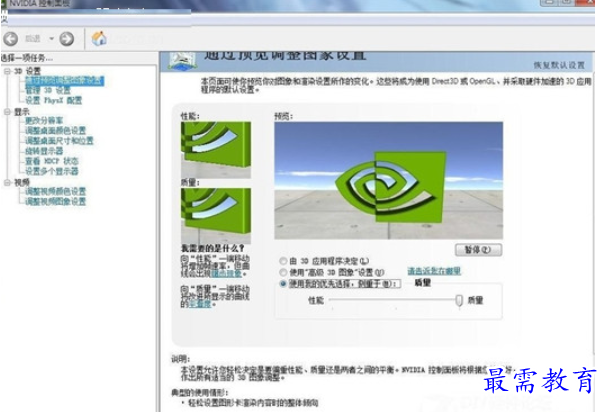Click the 暂停 button below the preview
This screenshot has width=605, height=412.
tap(478, 250)
